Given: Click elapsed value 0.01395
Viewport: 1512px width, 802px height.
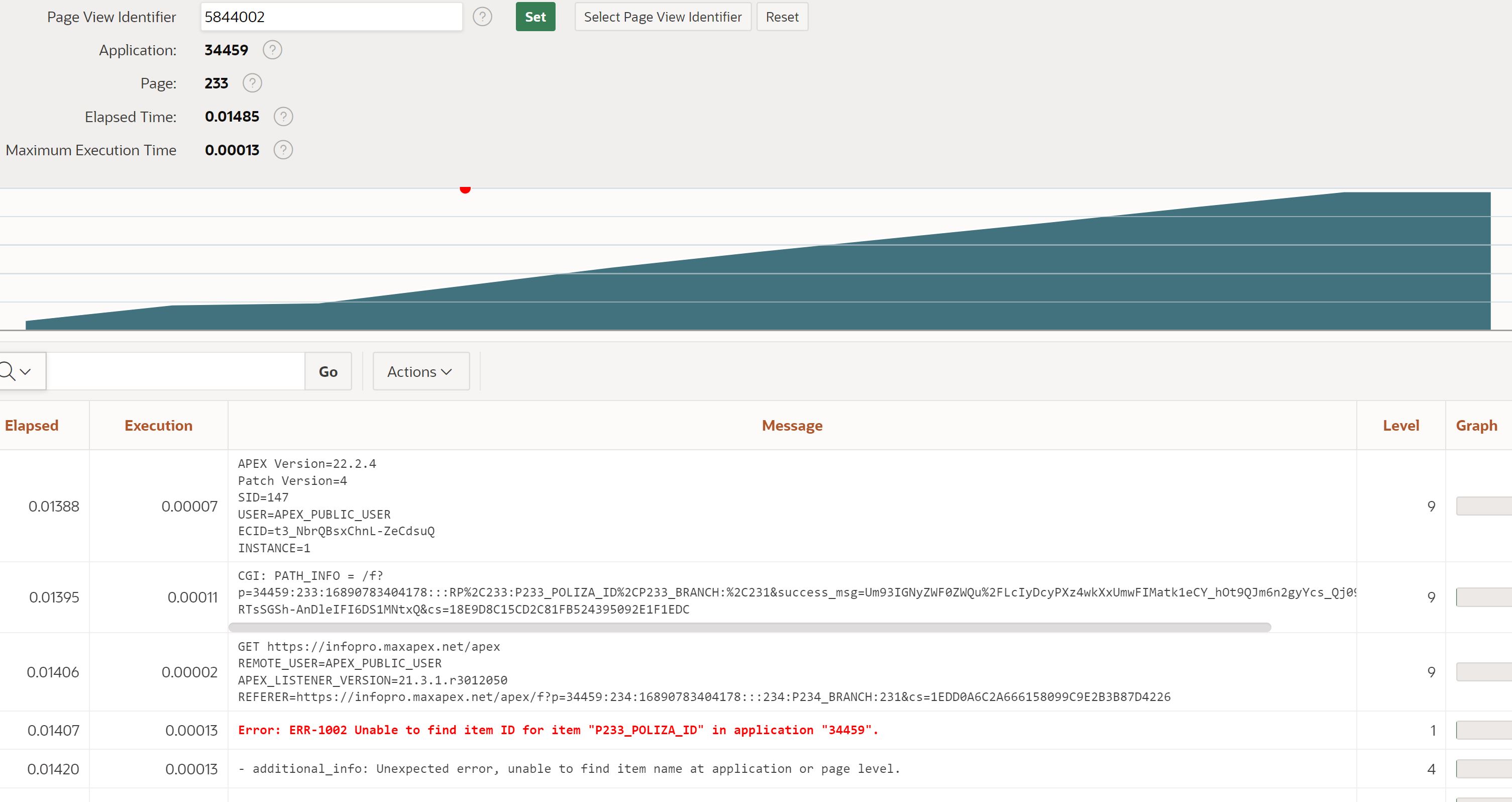Looking at the screenshot, I should pyautogui.click(x=54, y=597).
